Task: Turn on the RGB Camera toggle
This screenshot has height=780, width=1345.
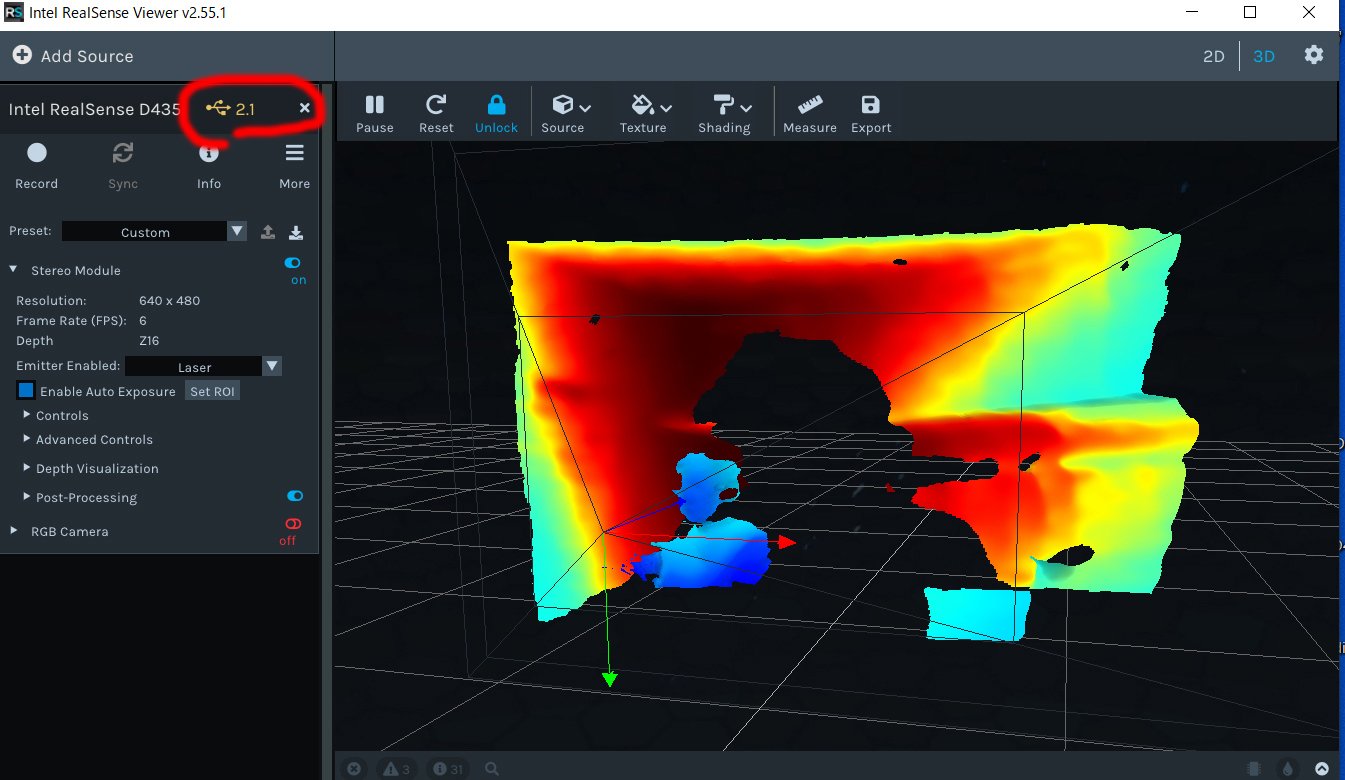Action: point(292,524)
